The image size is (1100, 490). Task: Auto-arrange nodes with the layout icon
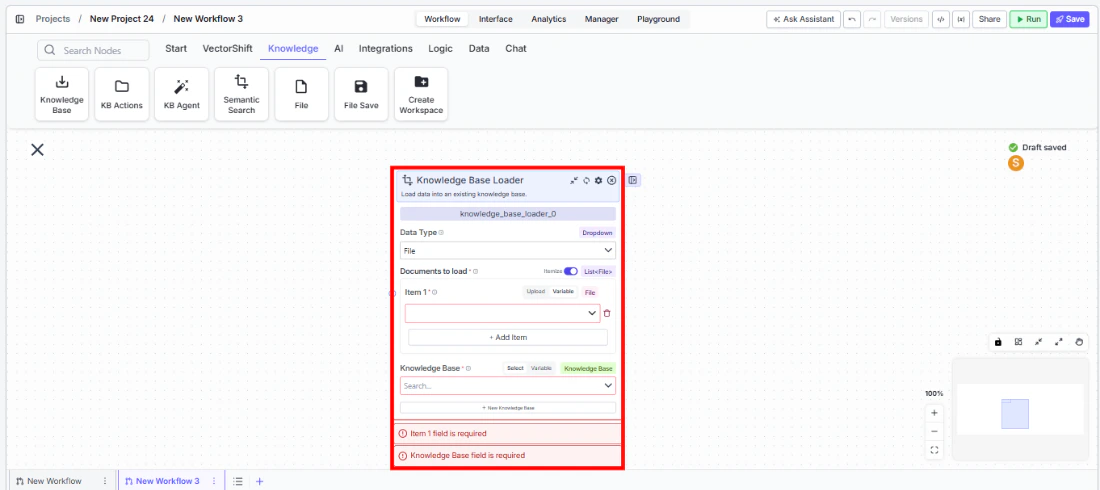[x=1018, y=342]
